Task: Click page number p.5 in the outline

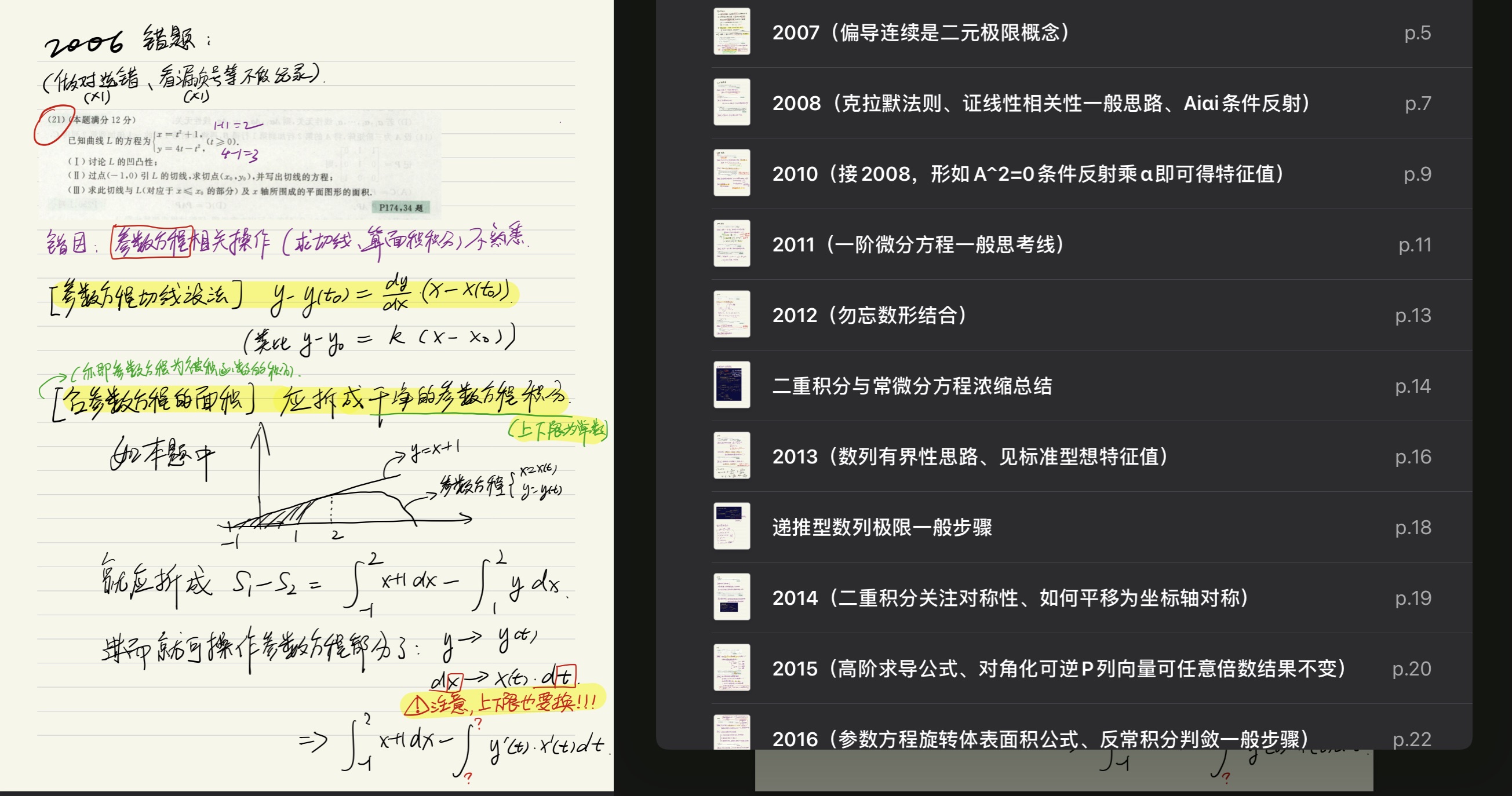Action: (1417, 32)
